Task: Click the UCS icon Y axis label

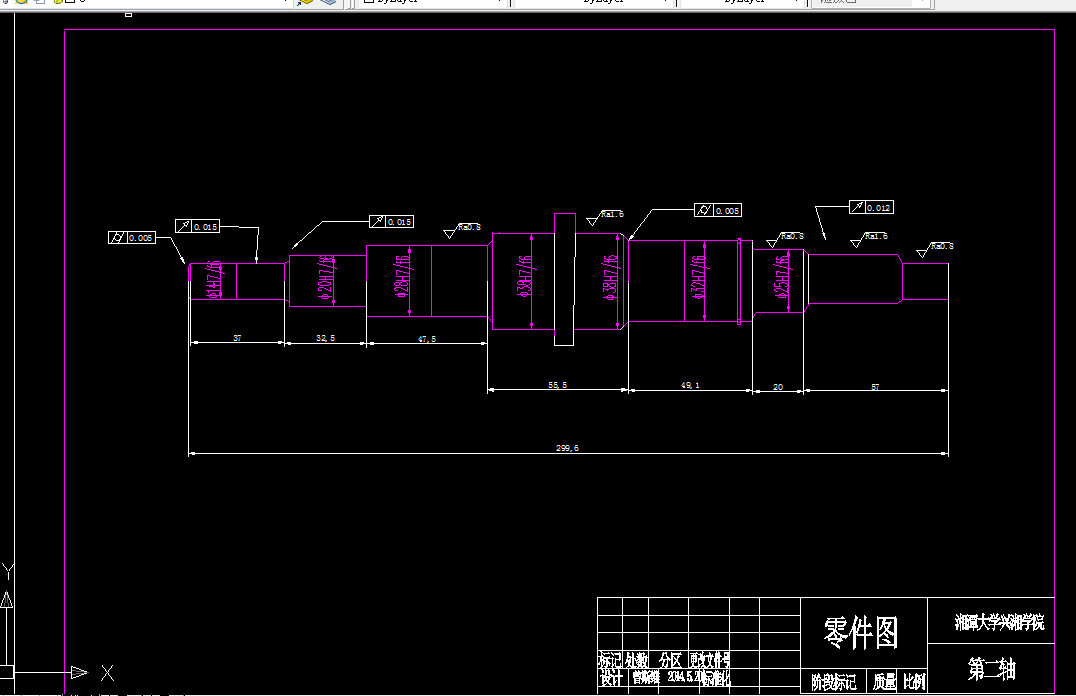Action: coord(8,571)
